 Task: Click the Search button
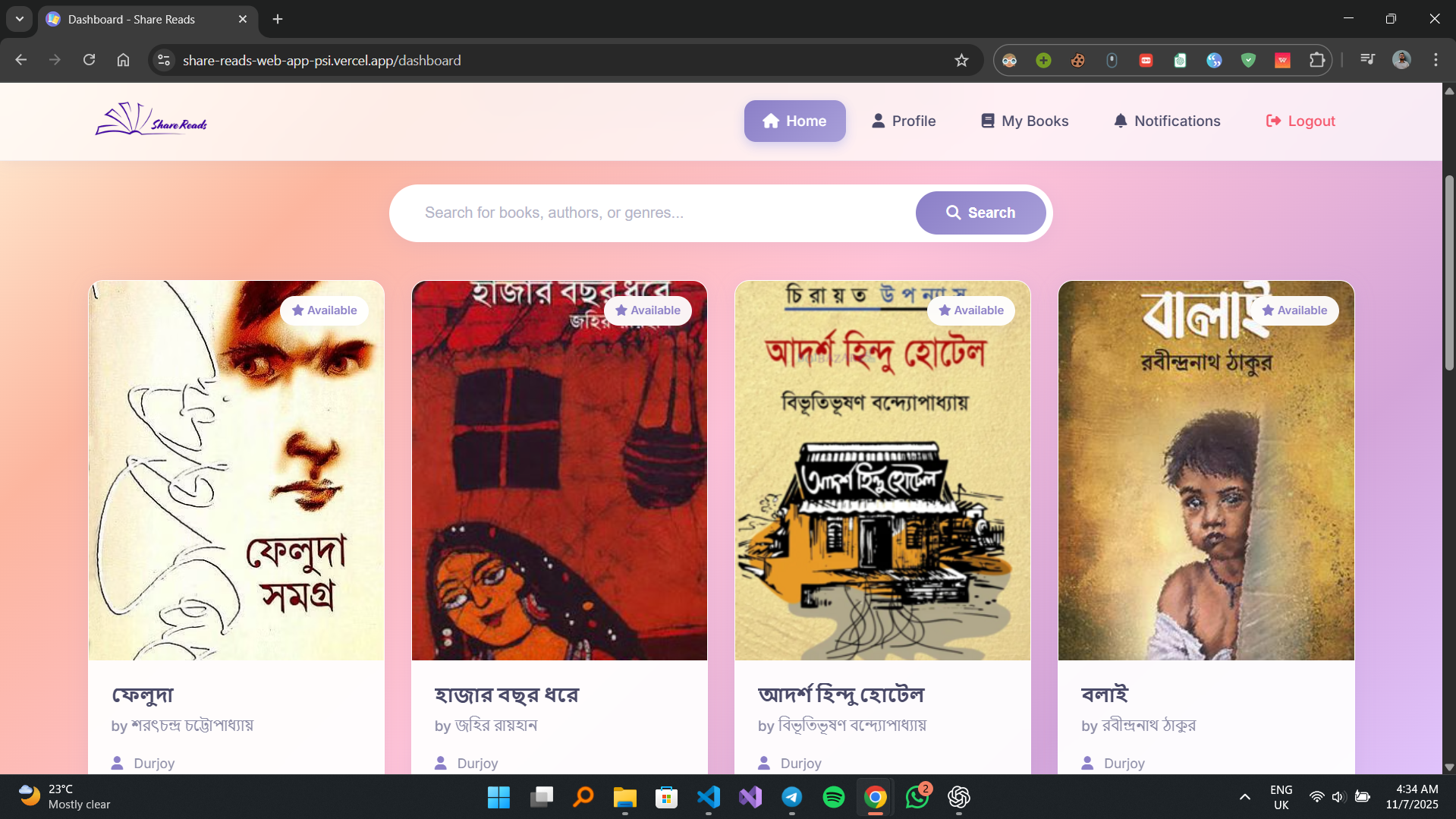pos(980,213)
